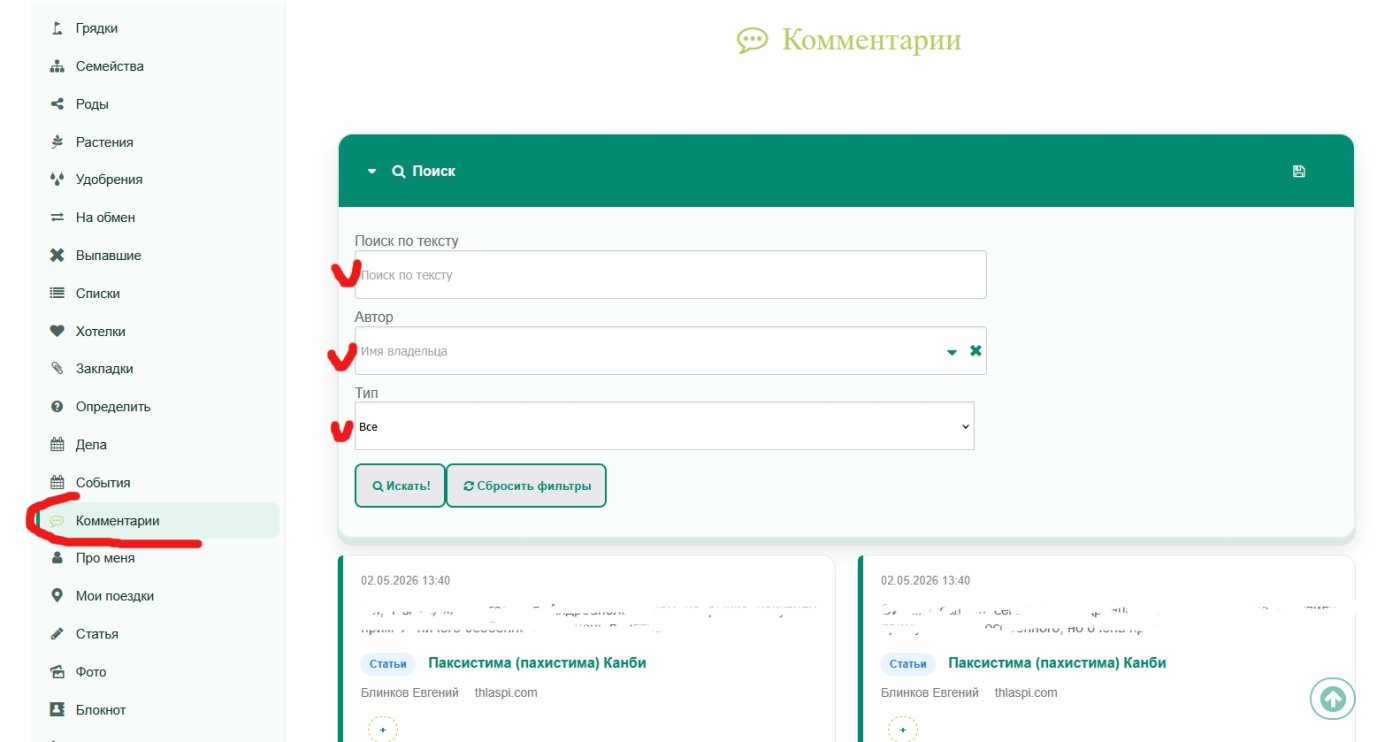Open Семейства in the sidebar menu
This screenshot has width=1400, height=742.
(x=110, y=67)
